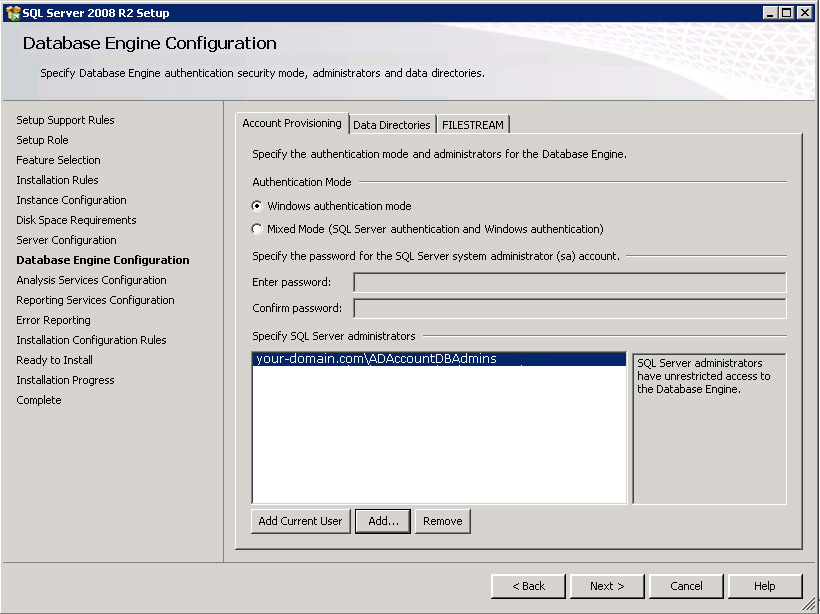
Task: Click Installation Configuration Rules step
Action: pos(92,340)
